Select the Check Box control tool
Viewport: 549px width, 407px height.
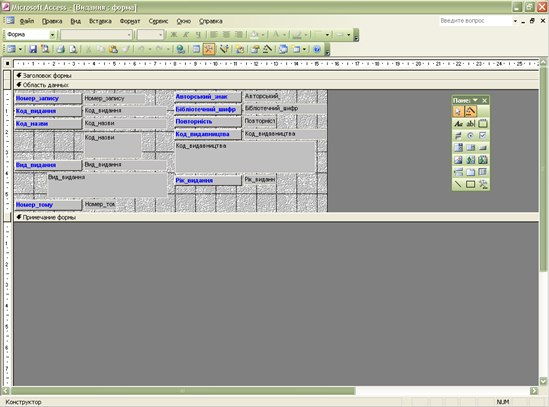click(482, 136)
